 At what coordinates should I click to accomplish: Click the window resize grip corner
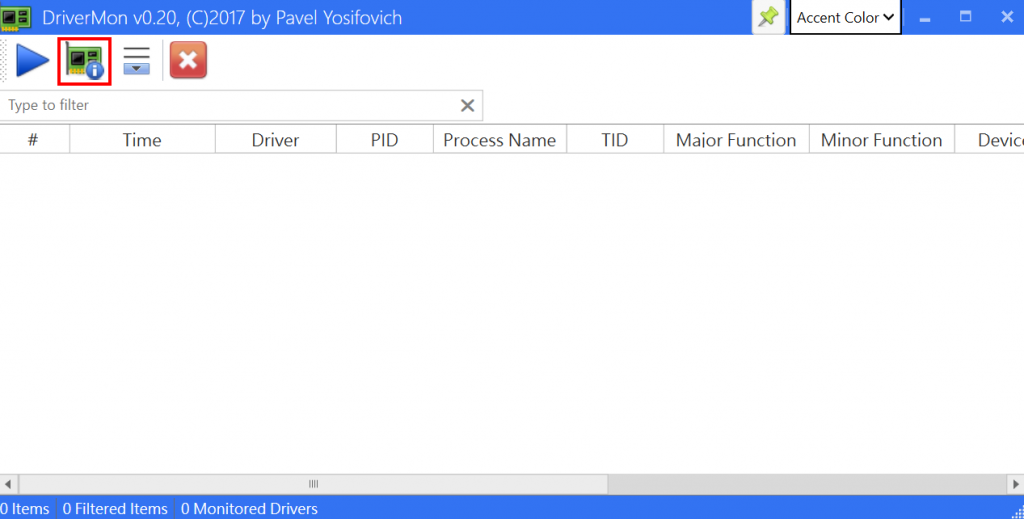click(x=1017, y=512)
